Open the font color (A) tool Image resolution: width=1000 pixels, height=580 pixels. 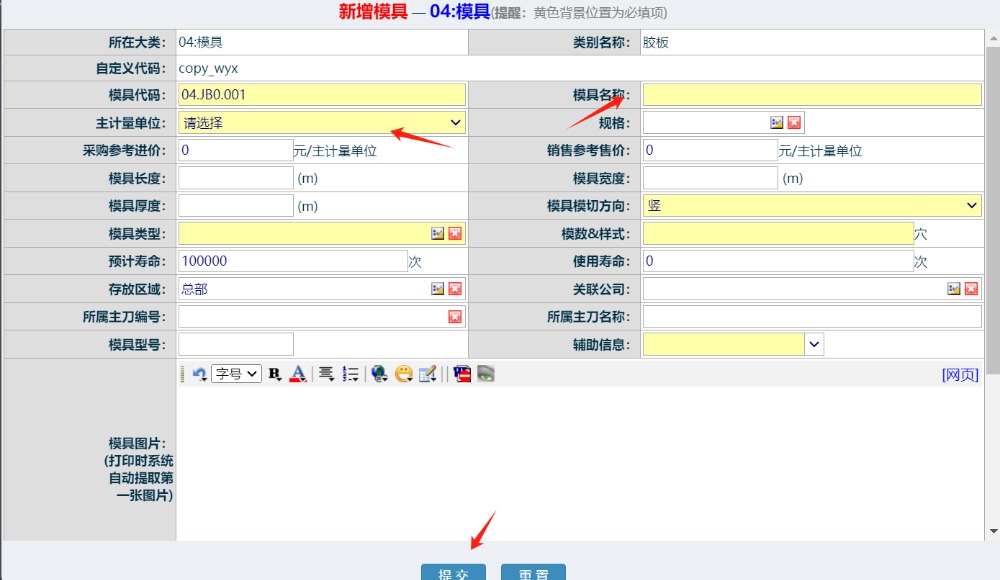coord(297,374)
